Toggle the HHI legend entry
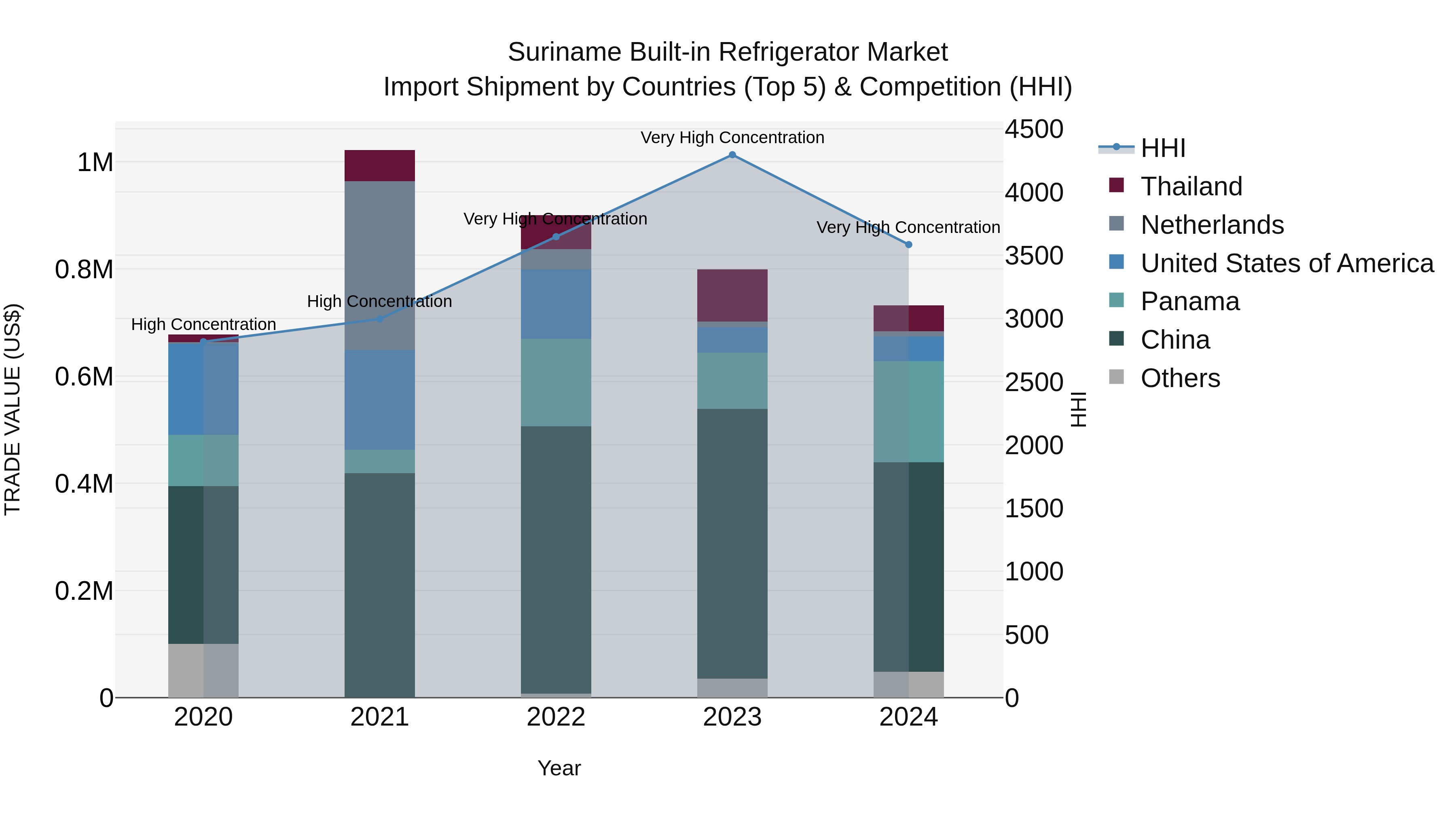This screenshot has width=1456, height=819. (x=1141, y=148)
